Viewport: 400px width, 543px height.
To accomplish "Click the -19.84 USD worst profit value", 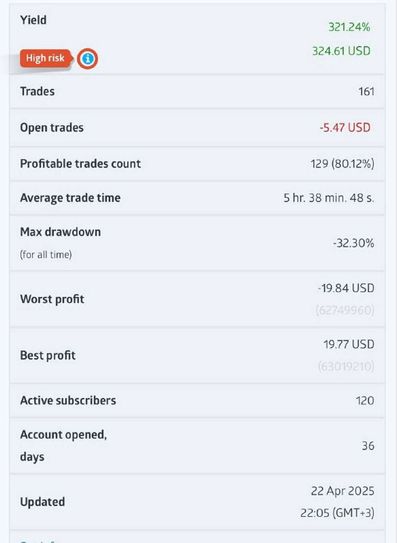I will pos(346,288).
